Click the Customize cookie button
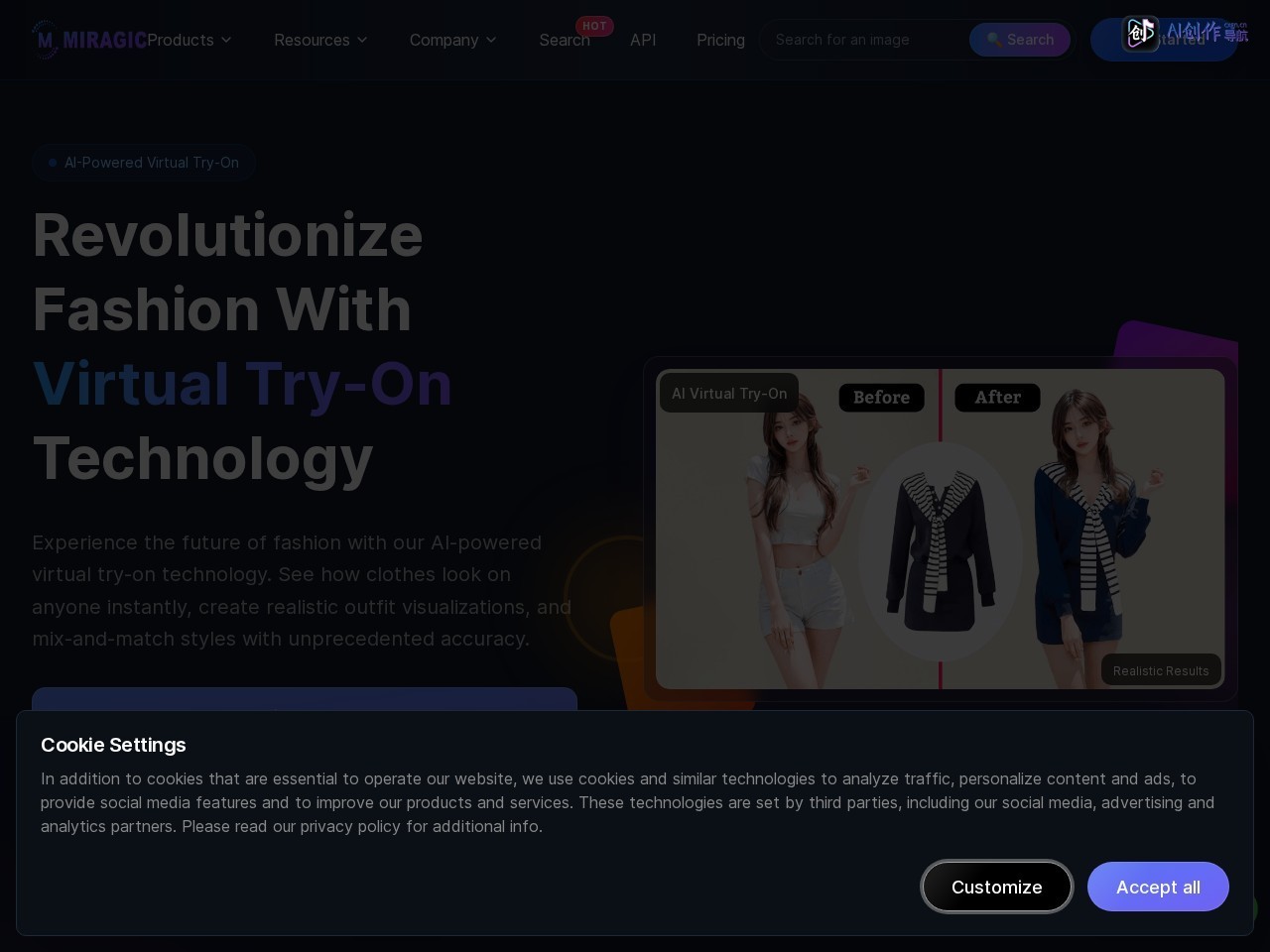Viewport: 1270px width, 952px height. 996,887
